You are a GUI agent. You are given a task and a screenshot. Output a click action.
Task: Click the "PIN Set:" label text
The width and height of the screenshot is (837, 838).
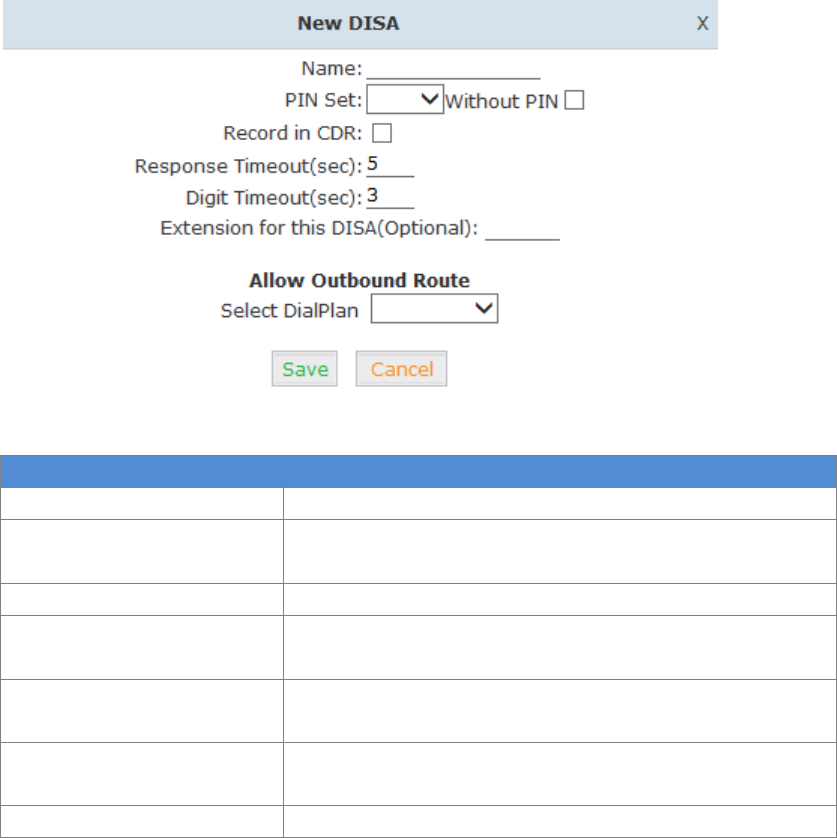tap(323, 101)
